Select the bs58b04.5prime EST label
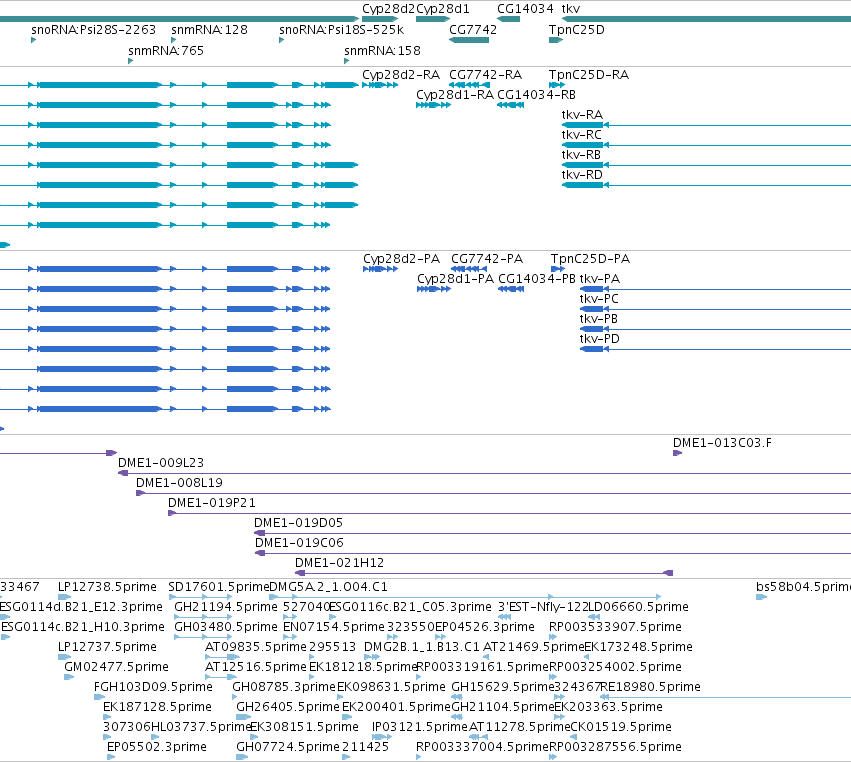Screen dimensions: 851x762 coord(803,587)
